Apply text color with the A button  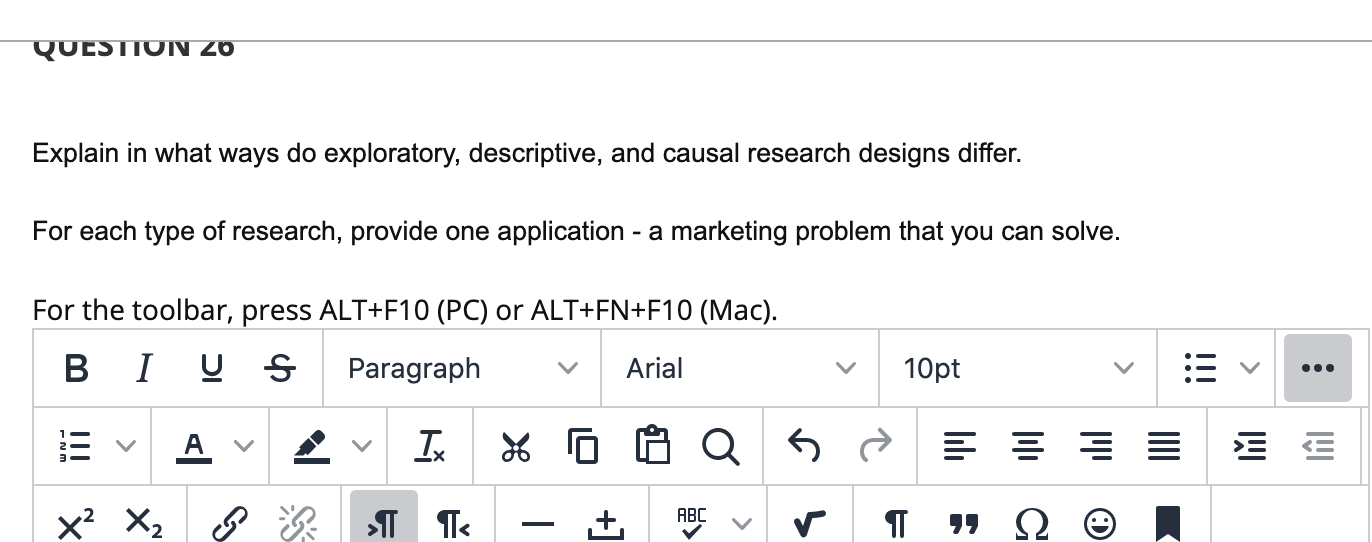(x=196, y=447)
